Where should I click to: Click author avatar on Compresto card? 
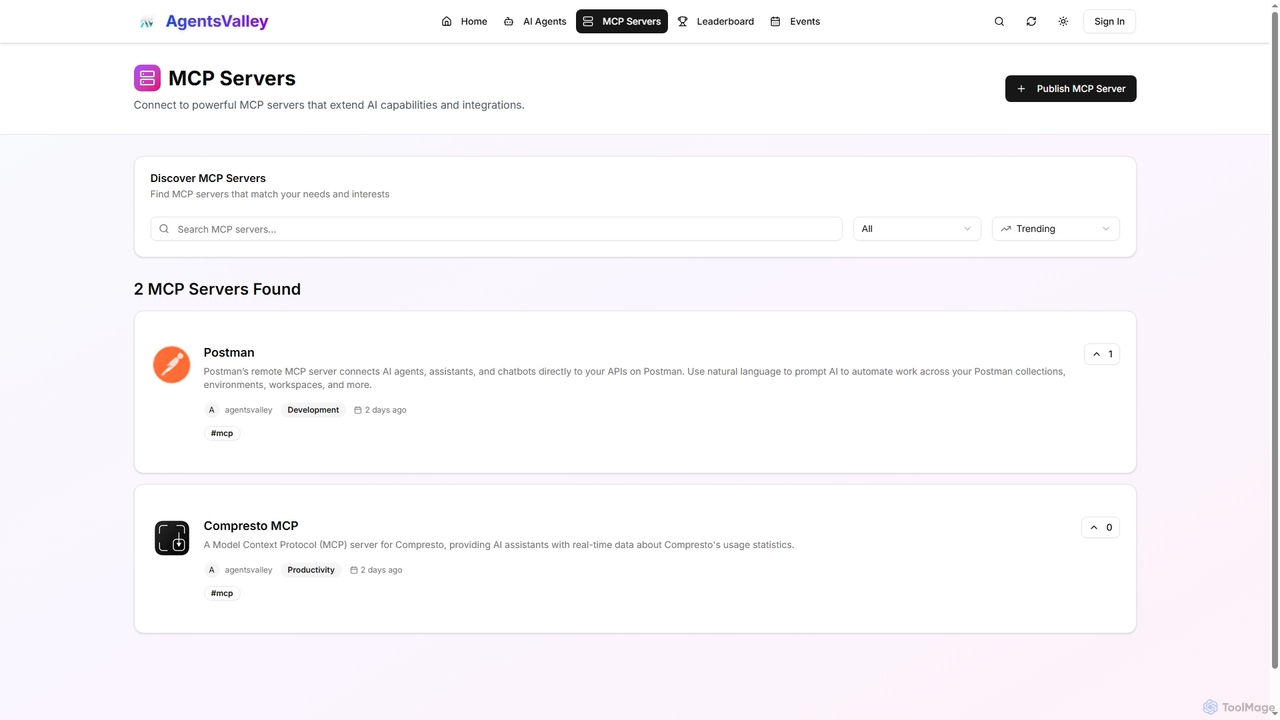pos(211,570)
